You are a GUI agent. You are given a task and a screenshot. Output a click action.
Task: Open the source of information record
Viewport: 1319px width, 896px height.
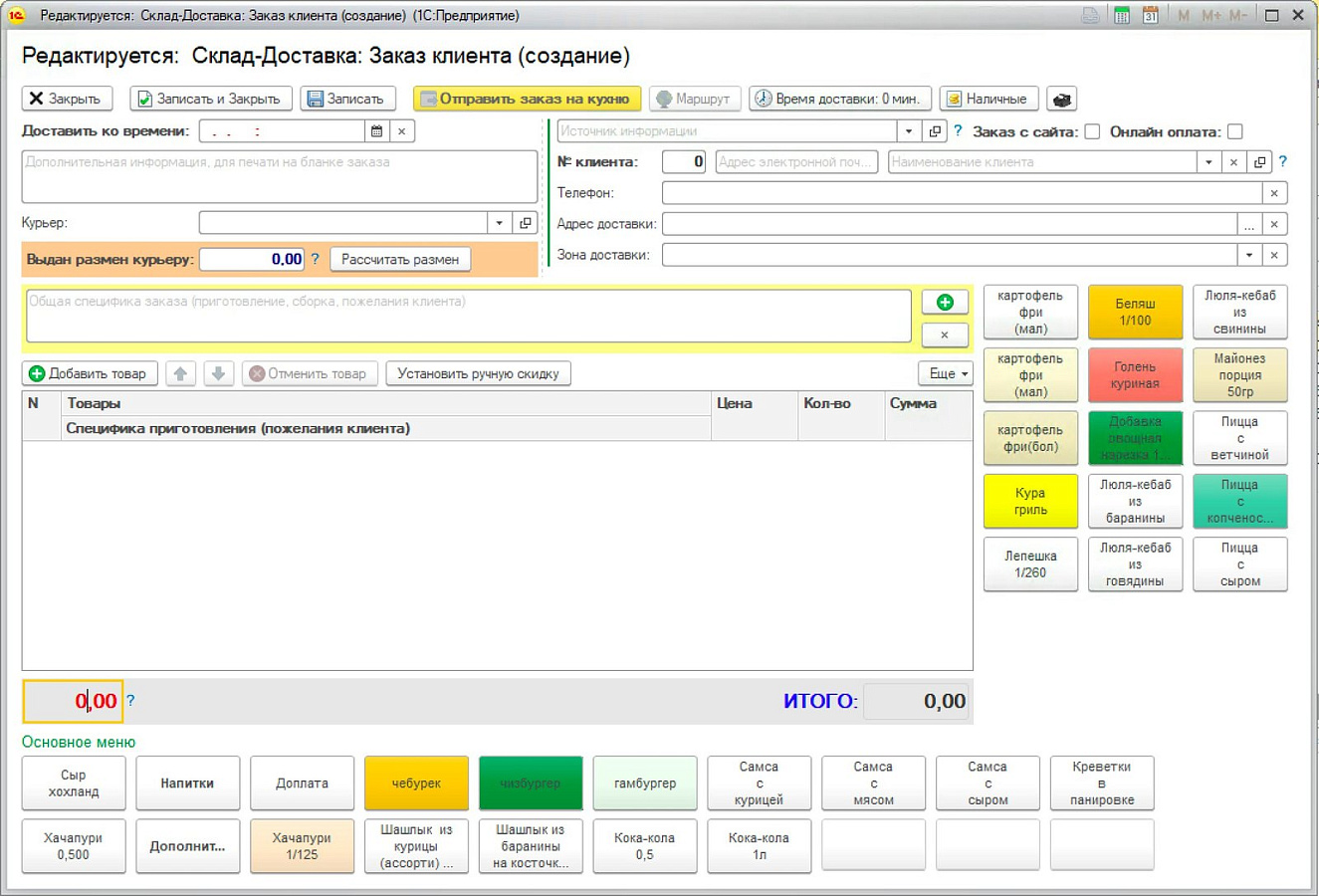click(x=935, y=131)
